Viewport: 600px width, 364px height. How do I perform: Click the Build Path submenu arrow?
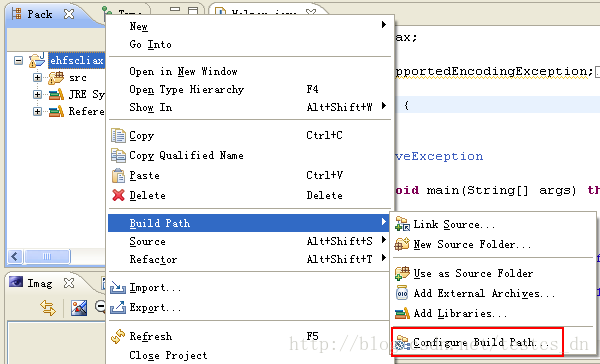click(384, 222)
